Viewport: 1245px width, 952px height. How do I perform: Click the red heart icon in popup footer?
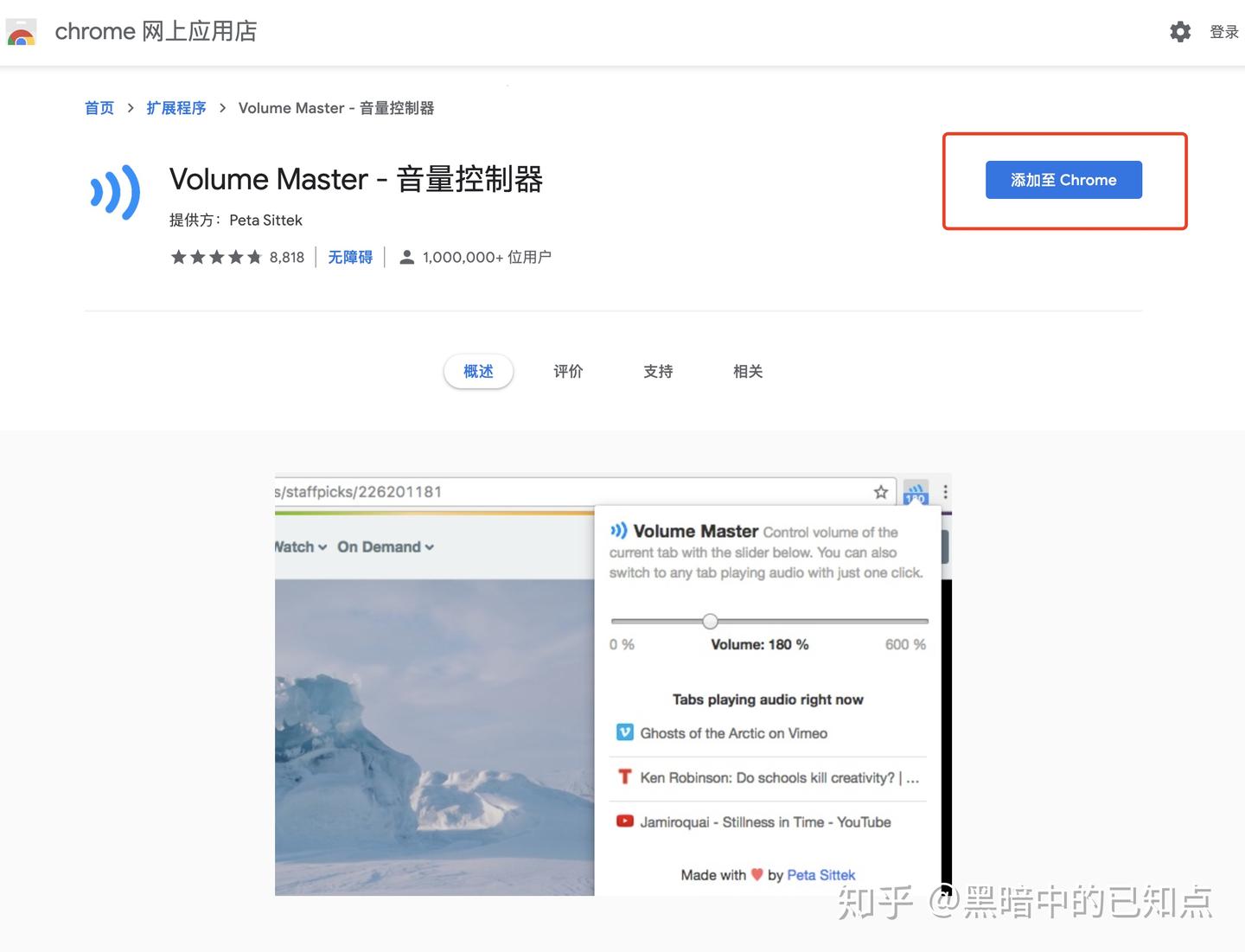coord(757,874)
